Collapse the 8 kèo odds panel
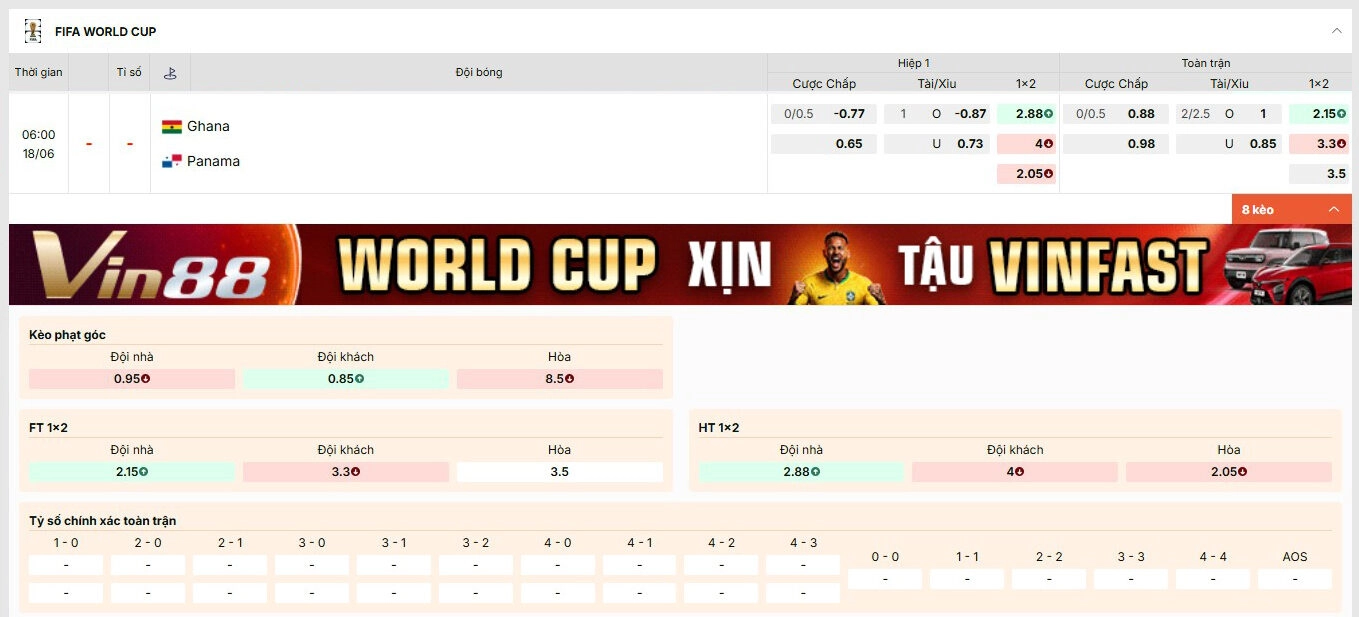This screenshot has height=617, width=1359. point(1292,209)
